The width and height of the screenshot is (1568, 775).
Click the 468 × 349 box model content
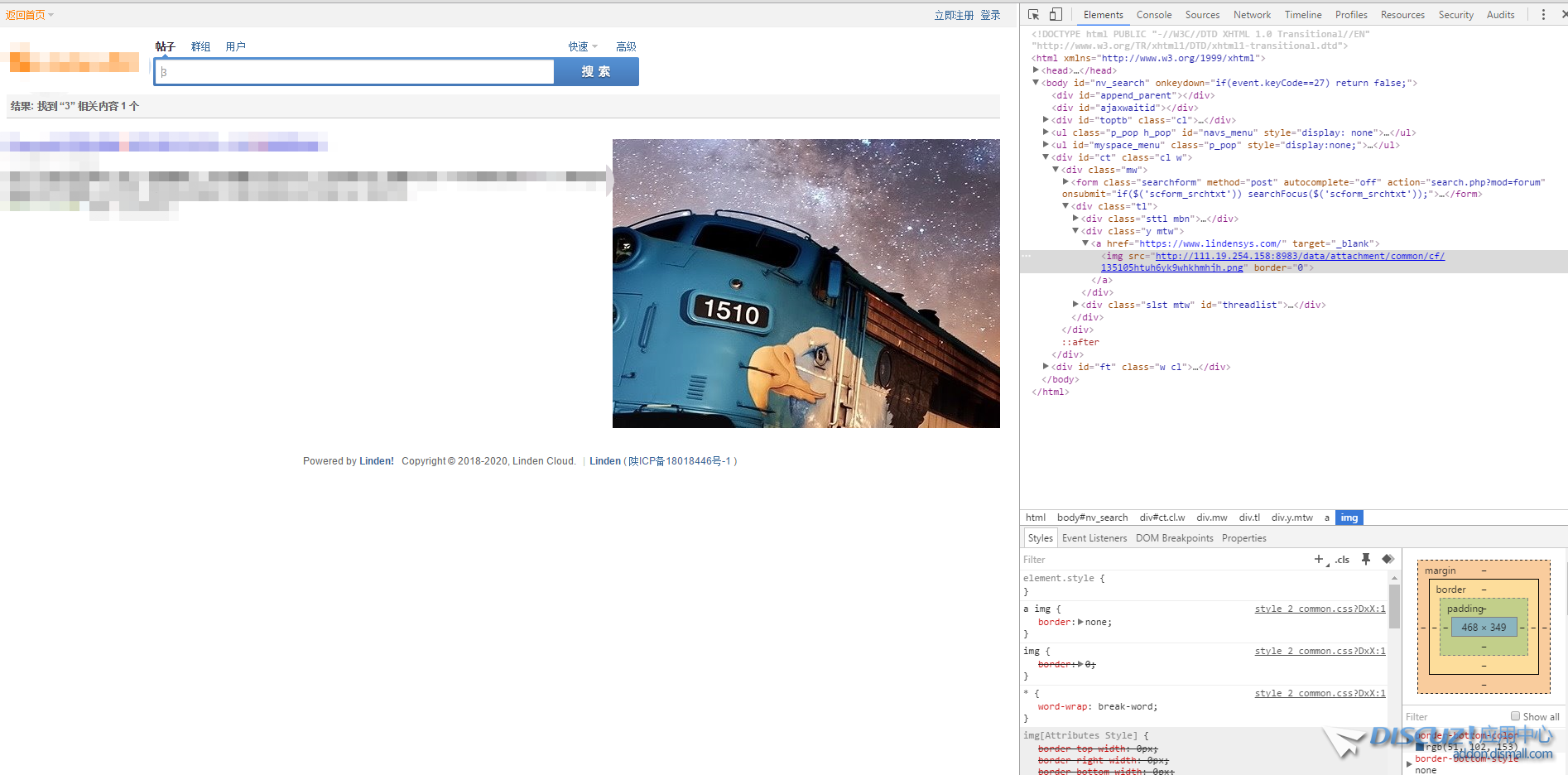[x=1484, y=627]
